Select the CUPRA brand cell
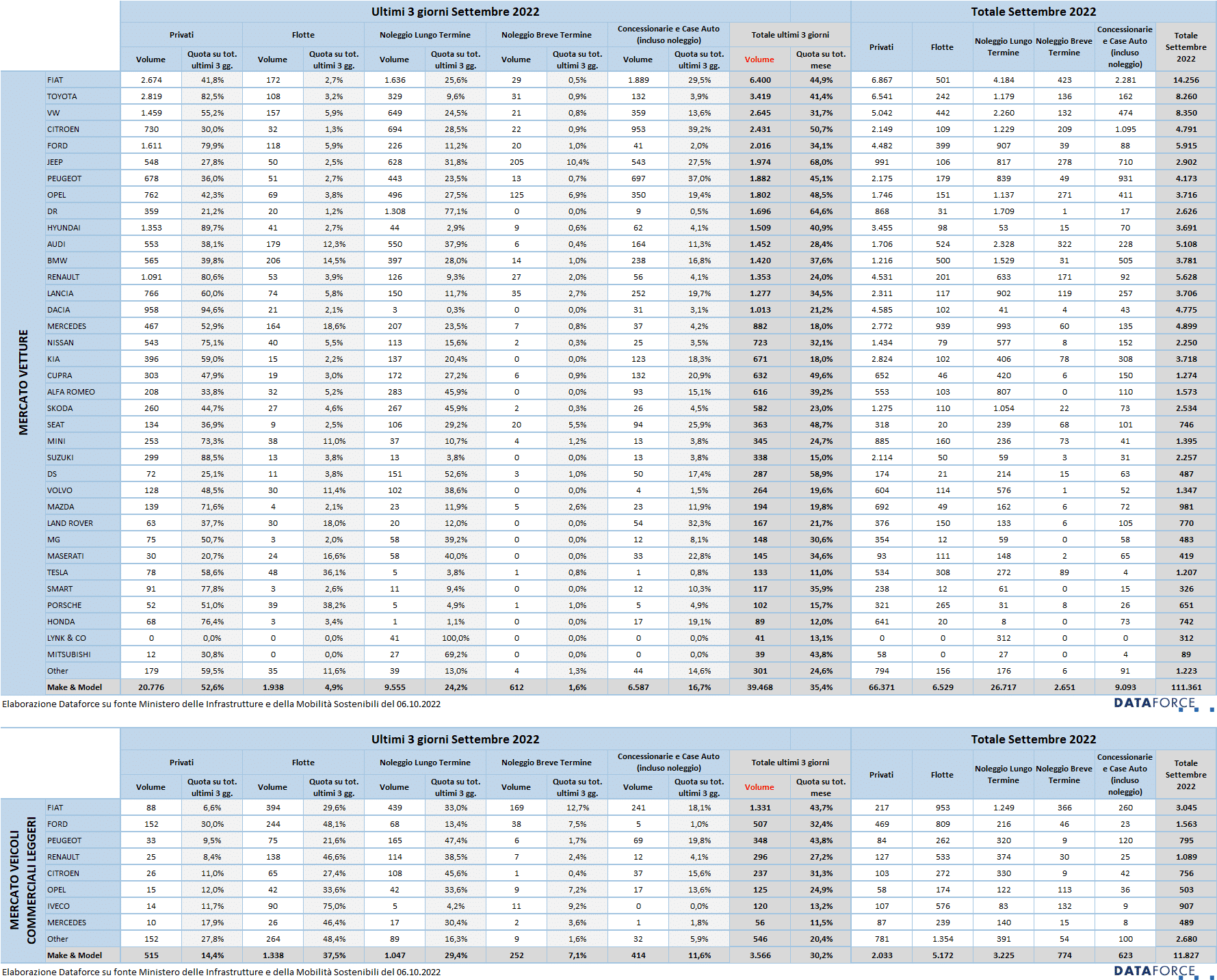 tap(83, 375)
